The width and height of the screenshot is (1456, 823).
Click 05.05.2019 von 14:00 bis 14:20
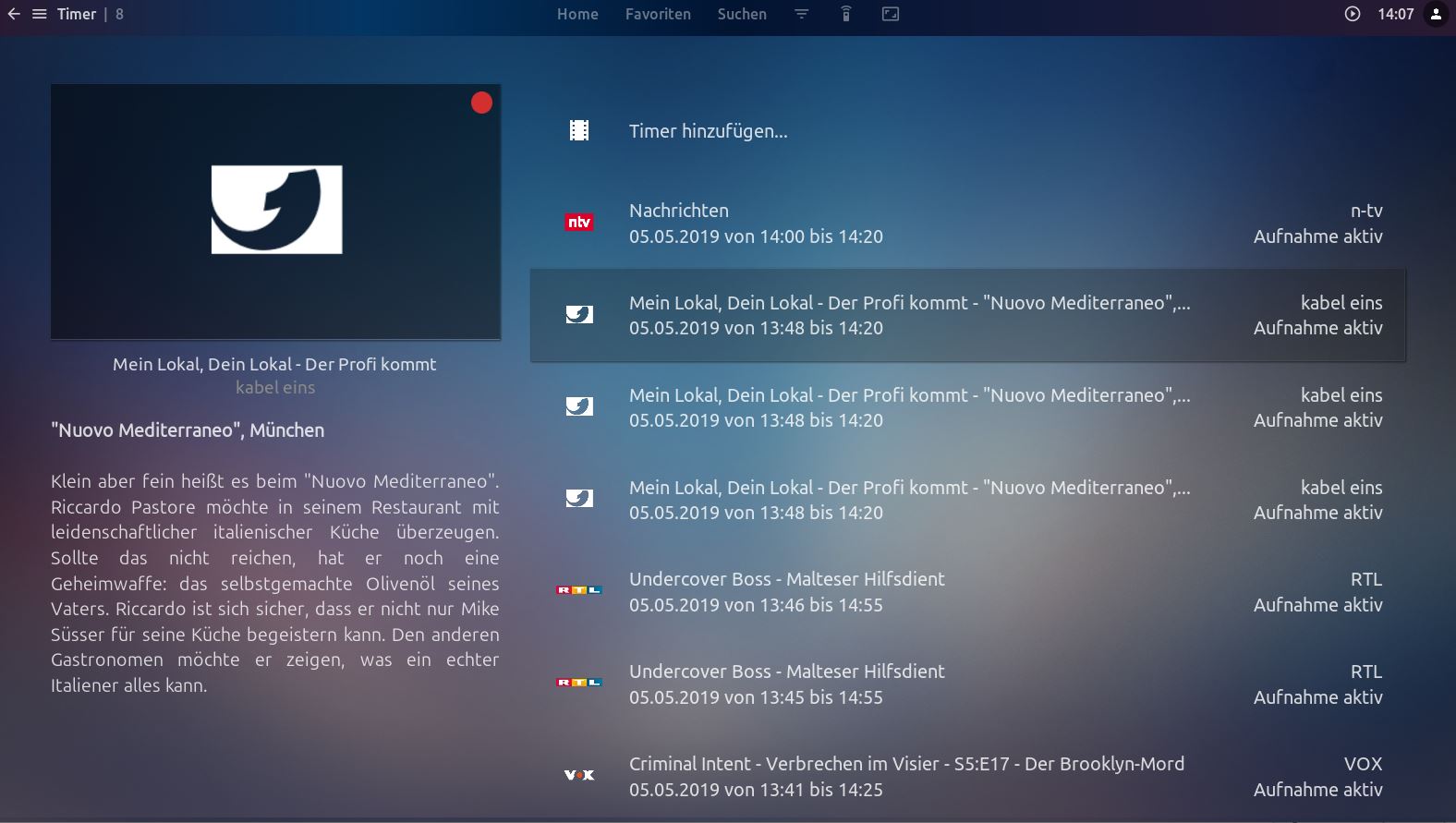[756, 236]
